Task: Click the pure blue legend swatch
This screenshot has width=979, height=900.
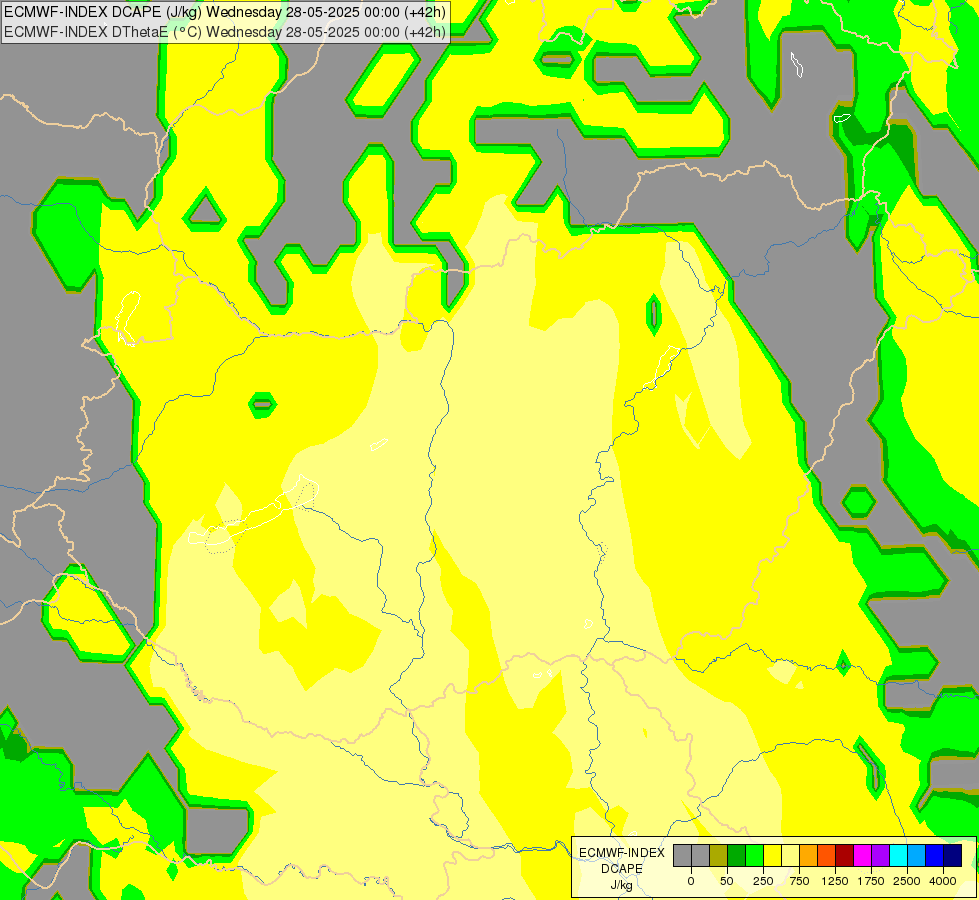Action: tap(935, 856)
